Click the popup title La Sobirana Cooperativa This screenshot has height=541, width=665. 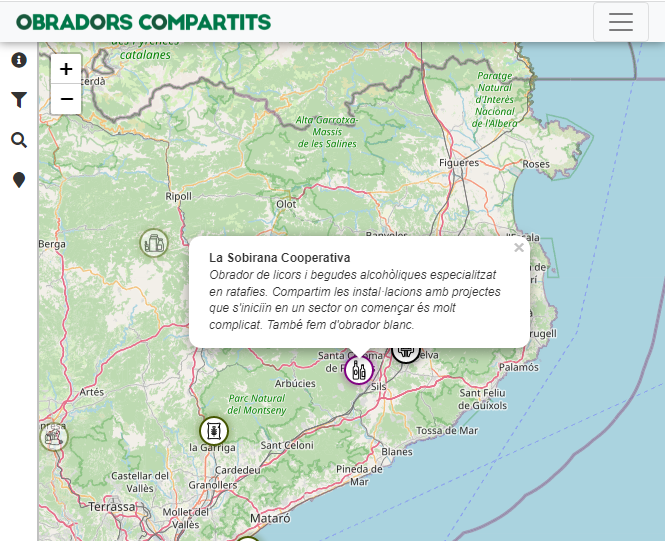click(x=279, y=258)
